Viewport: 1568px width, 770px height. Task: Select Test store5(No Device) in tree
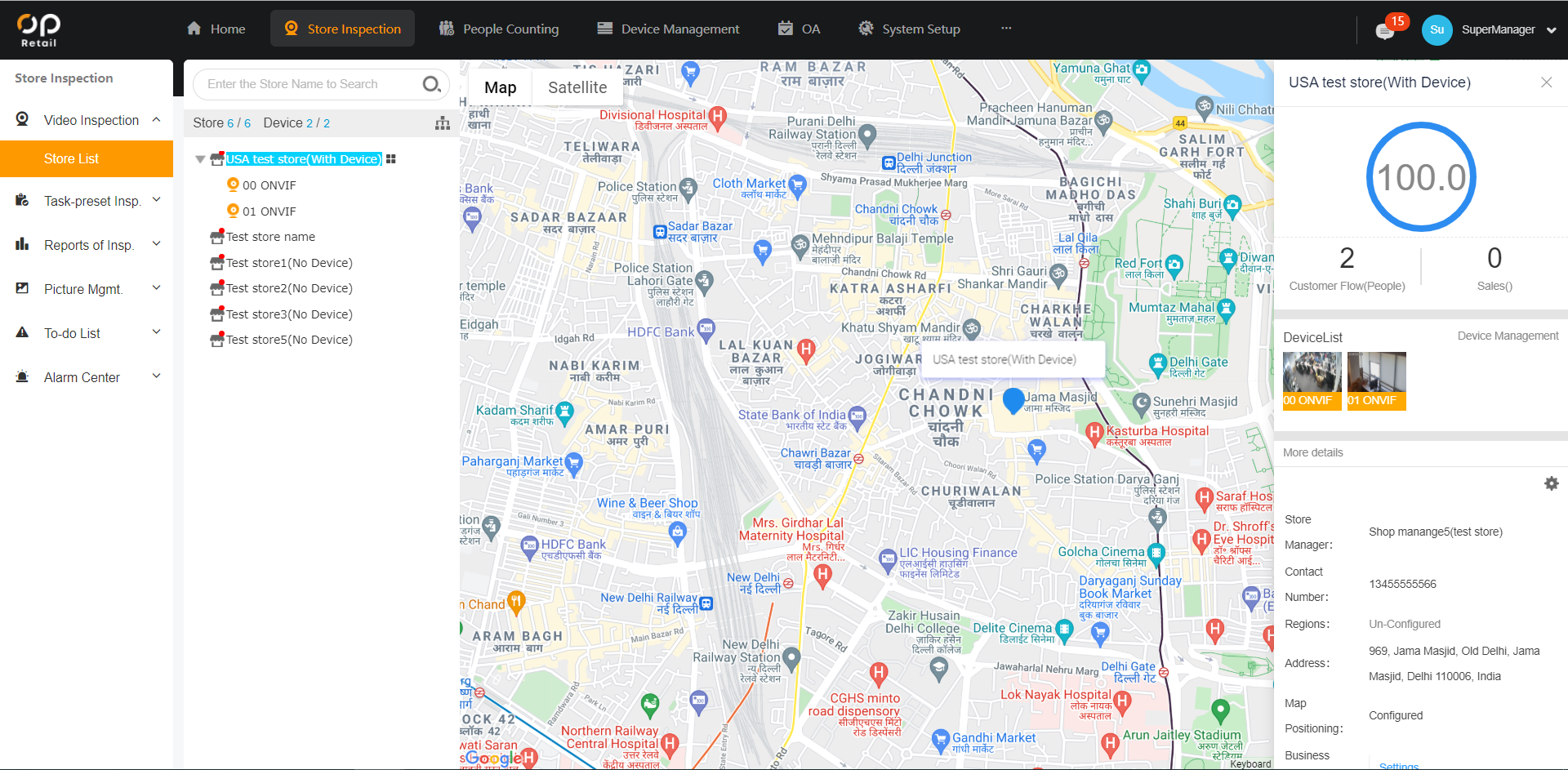click(x=289, y=340)
